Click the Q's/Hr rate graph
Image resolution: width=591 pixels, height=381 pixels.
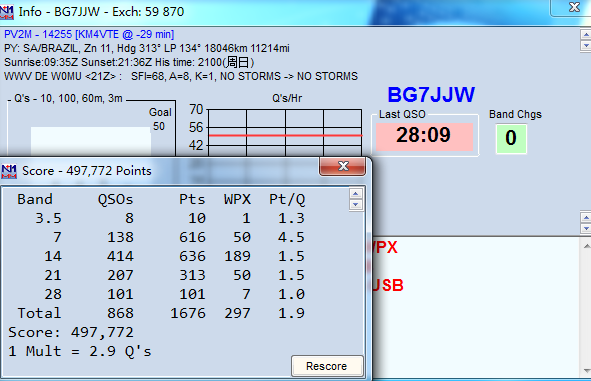285,133
